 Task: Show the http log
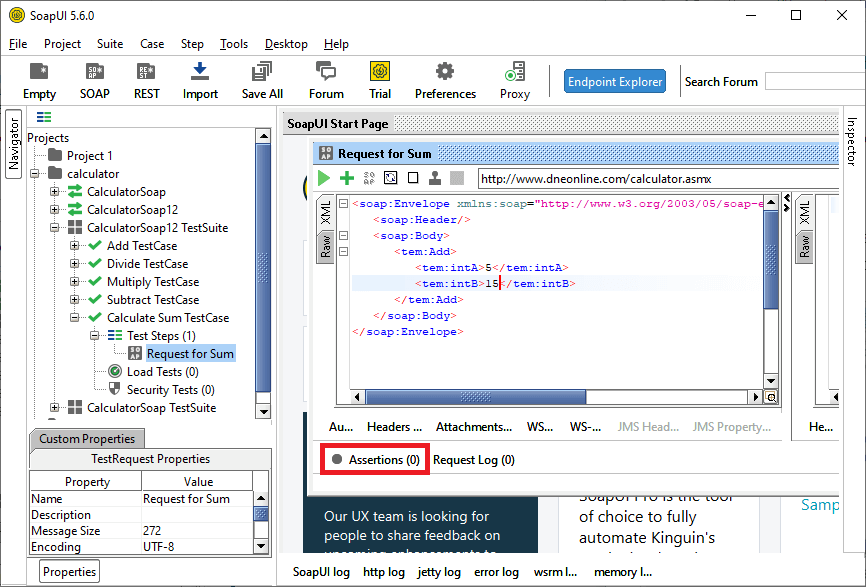(384, 572)
